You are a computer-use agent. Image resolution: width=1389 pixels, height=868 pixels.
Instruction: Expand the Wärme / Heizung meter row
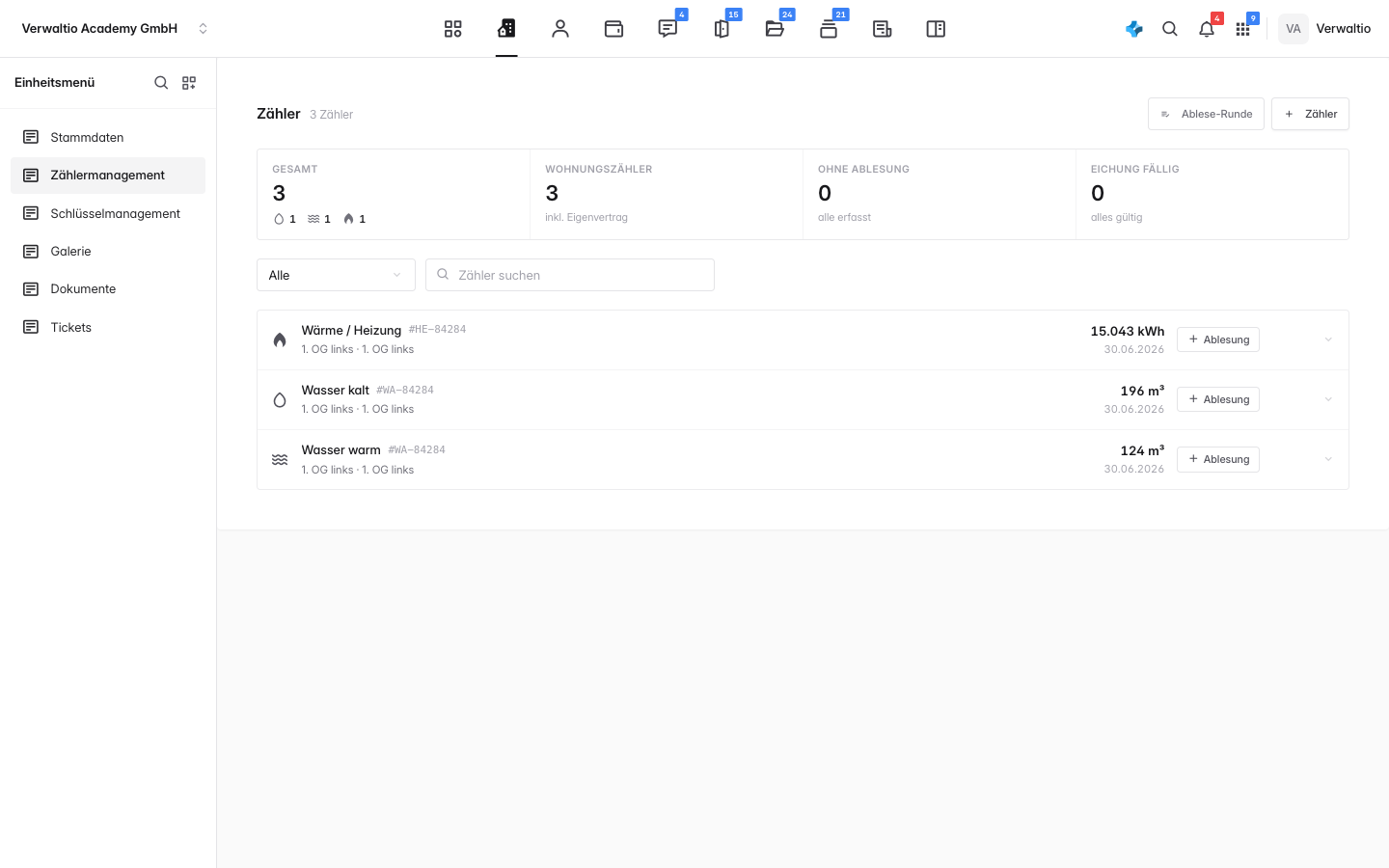pos(1328,339)
